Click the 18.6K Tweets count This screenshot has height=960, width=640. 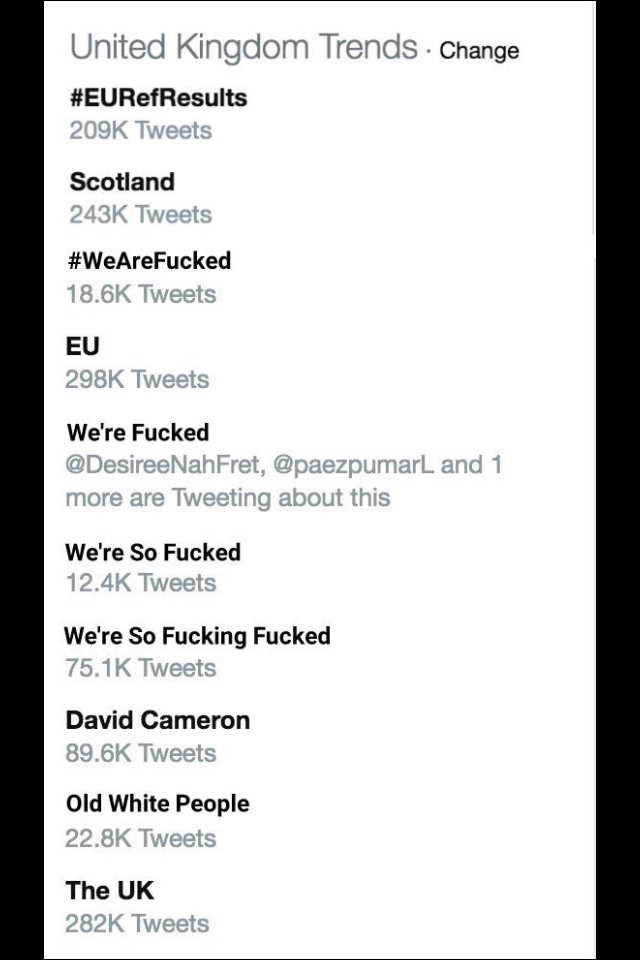(140, 294)
